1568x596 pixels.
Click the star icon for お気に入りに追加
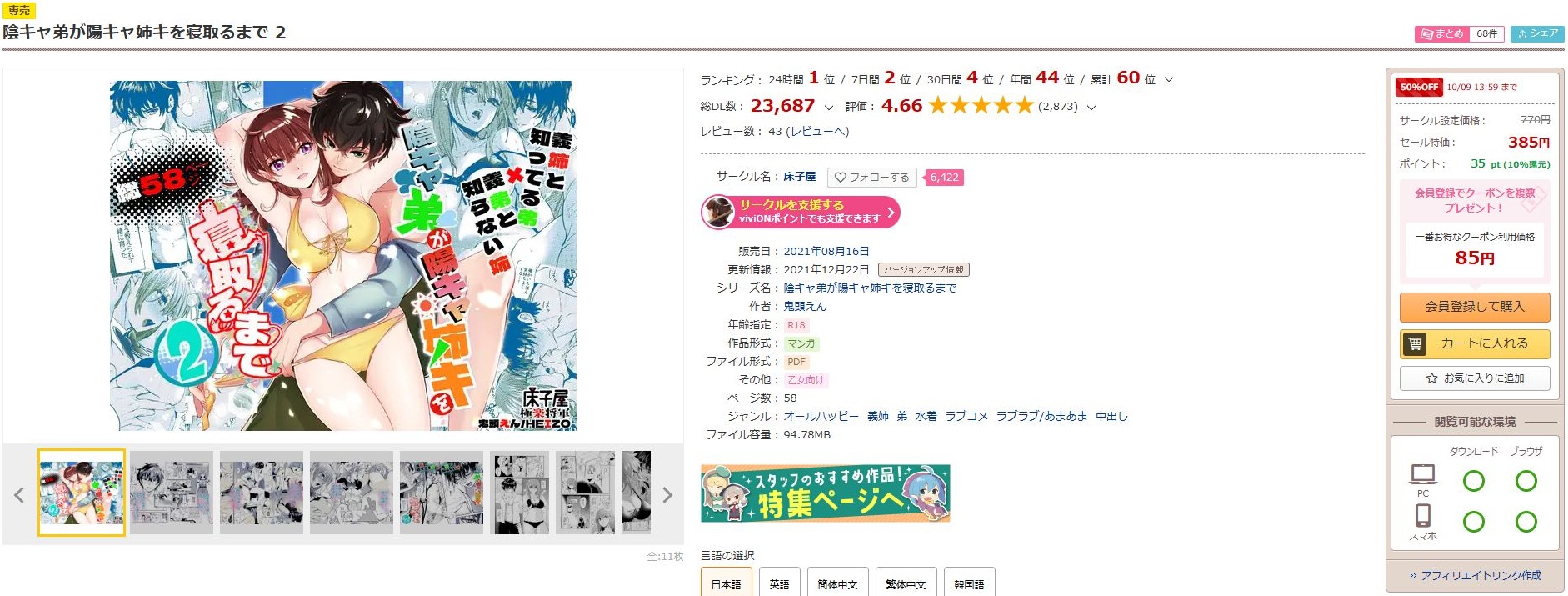tap(1431, 378)
